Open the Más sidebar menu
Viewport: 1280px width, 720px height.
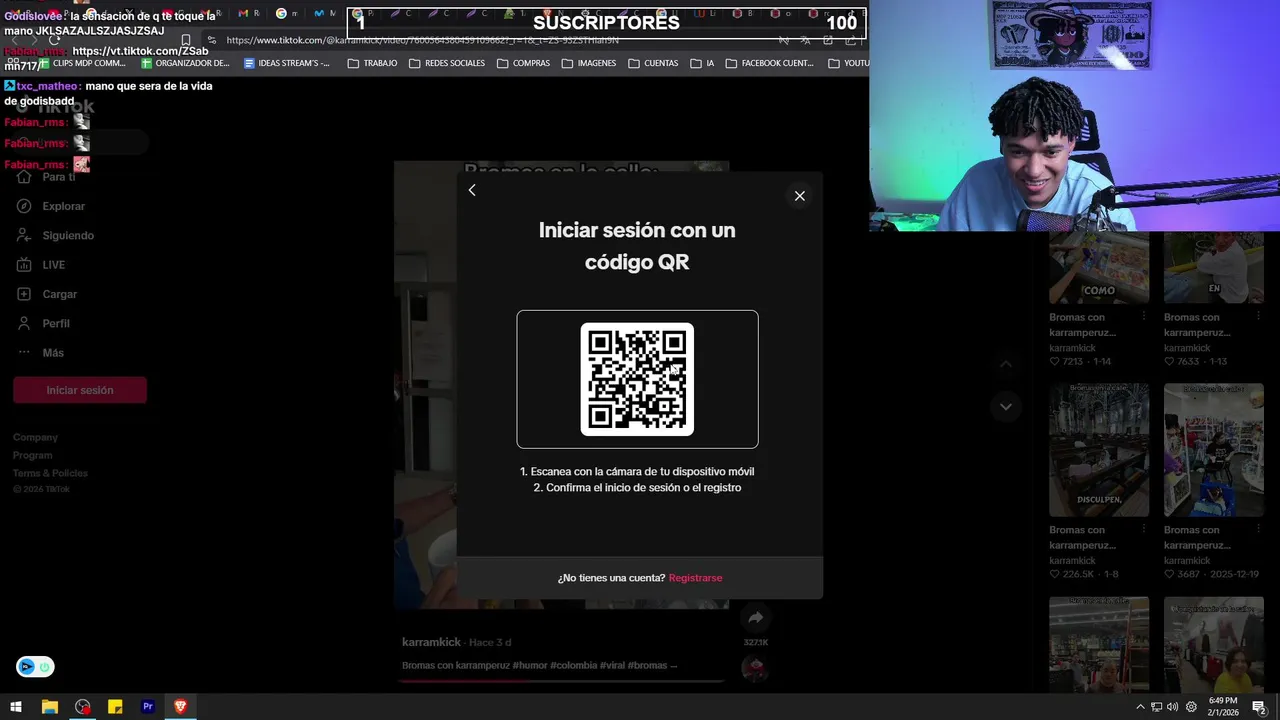pyautogui.click(x=53, y=353)
